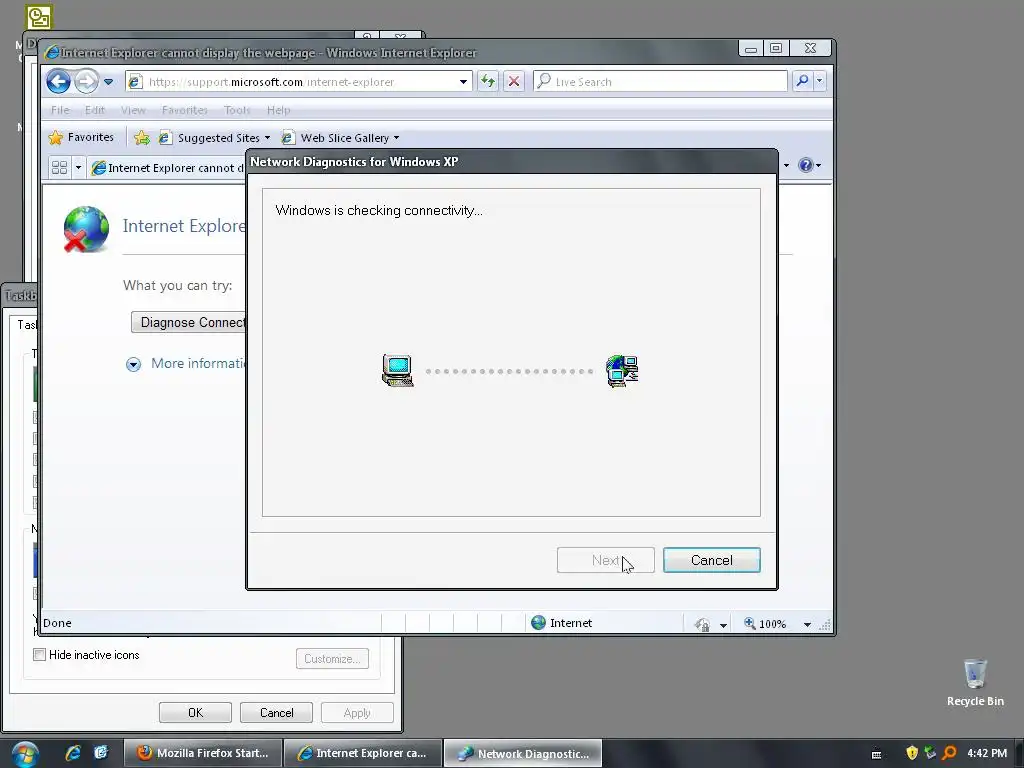Open the zoom level dropdown arrow
The image size is (1024, 768).
tap(807, 624)
